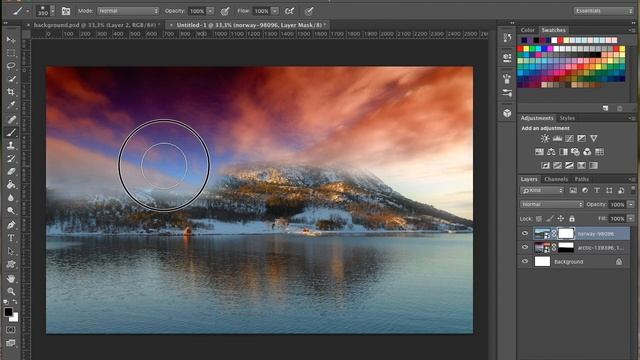Select the Clone Stamp tool
This screenshot has width=640, height=360.
pos(11,145)
